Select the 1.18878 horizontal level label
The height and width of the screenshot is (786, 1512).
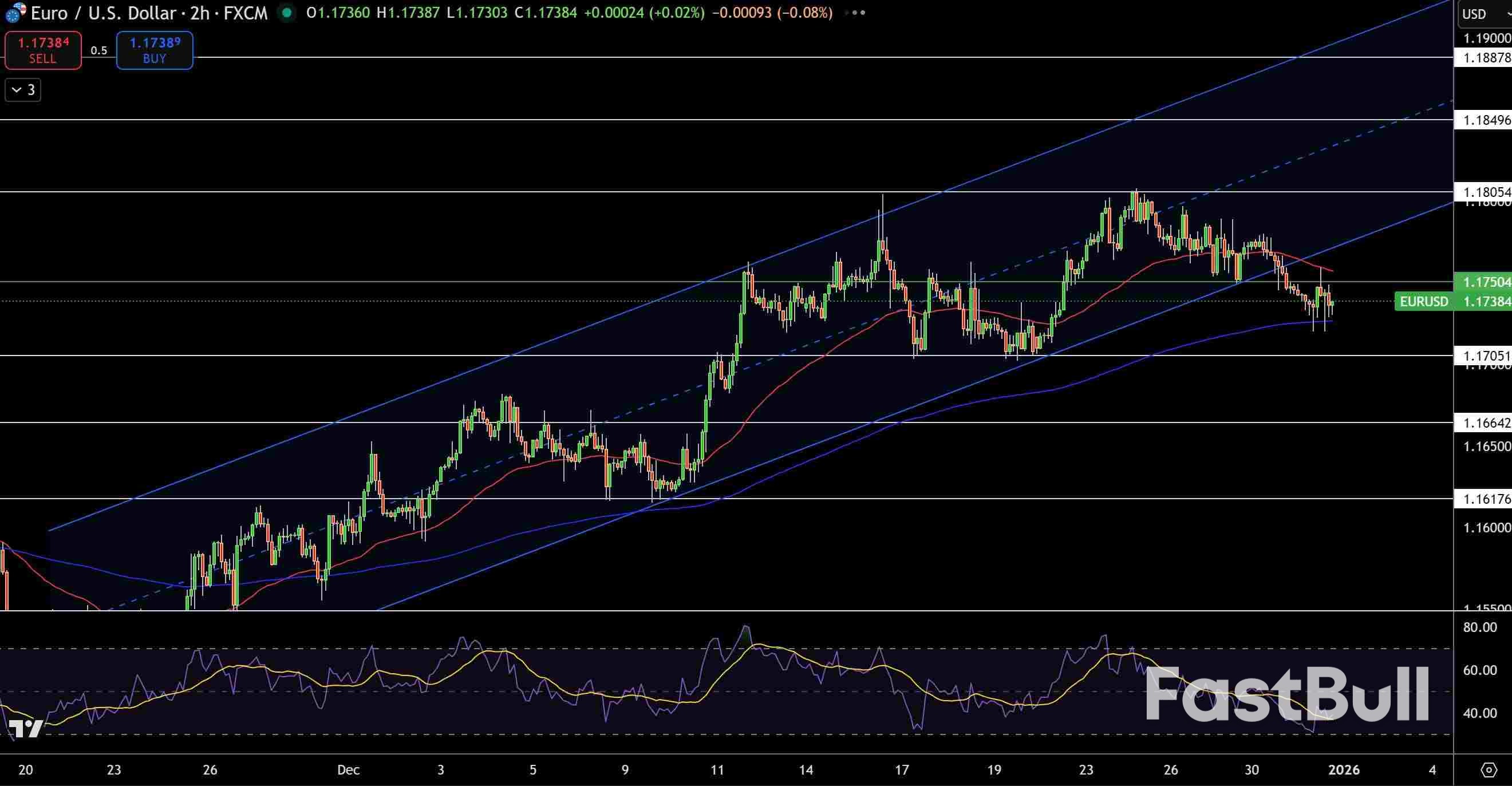pos(1486,57)
